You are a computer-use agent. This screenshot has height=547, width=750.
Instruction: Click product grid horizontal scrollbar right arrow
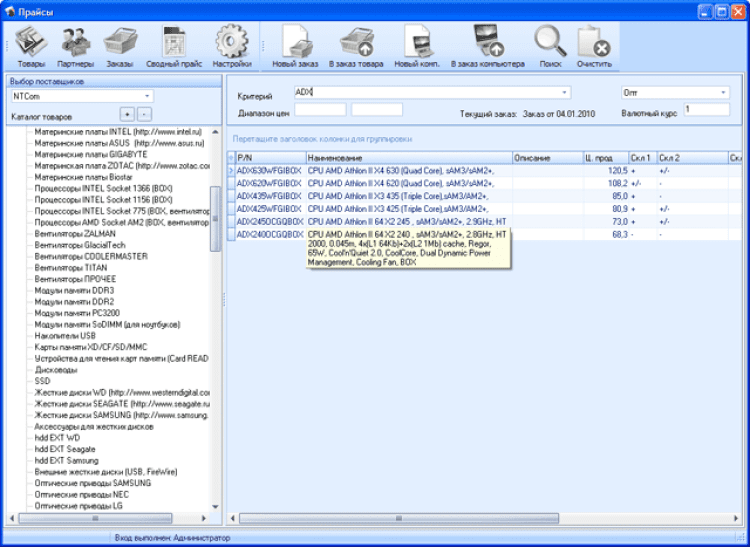(x=736, y=518)
